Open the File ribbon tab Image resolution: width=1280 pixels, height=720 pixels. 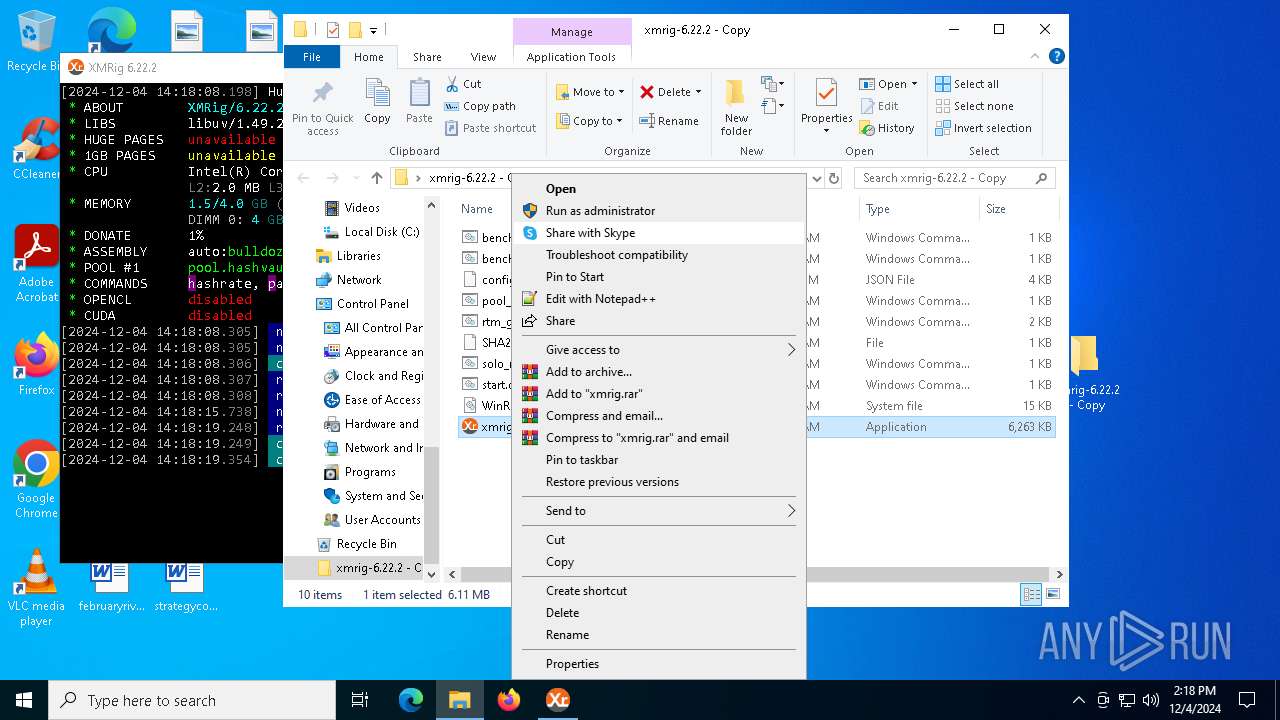click(312, 57)
